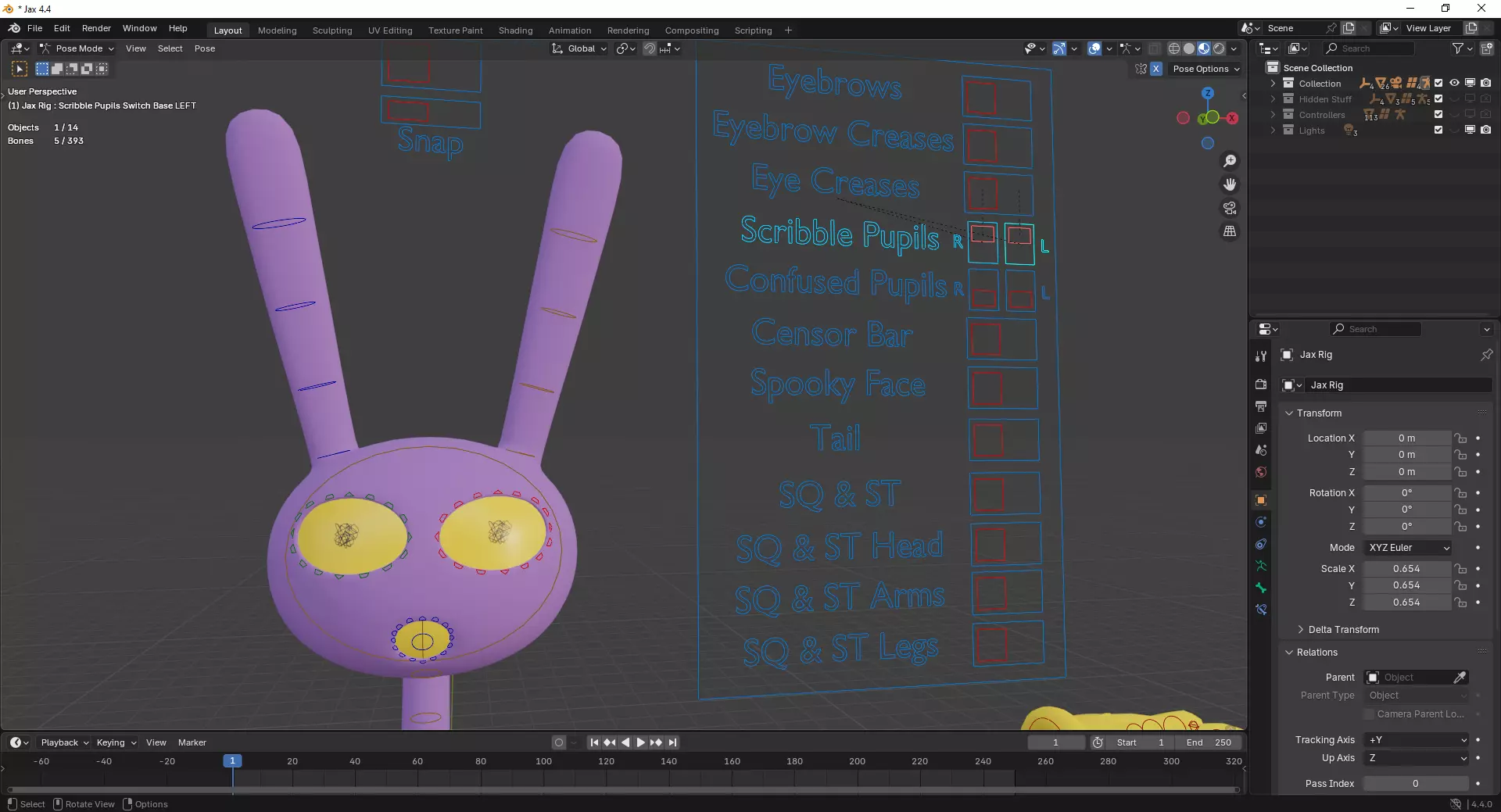Select the tweak select tool icon
Screen dimensions: 1501x812
[x=20, y=69]
